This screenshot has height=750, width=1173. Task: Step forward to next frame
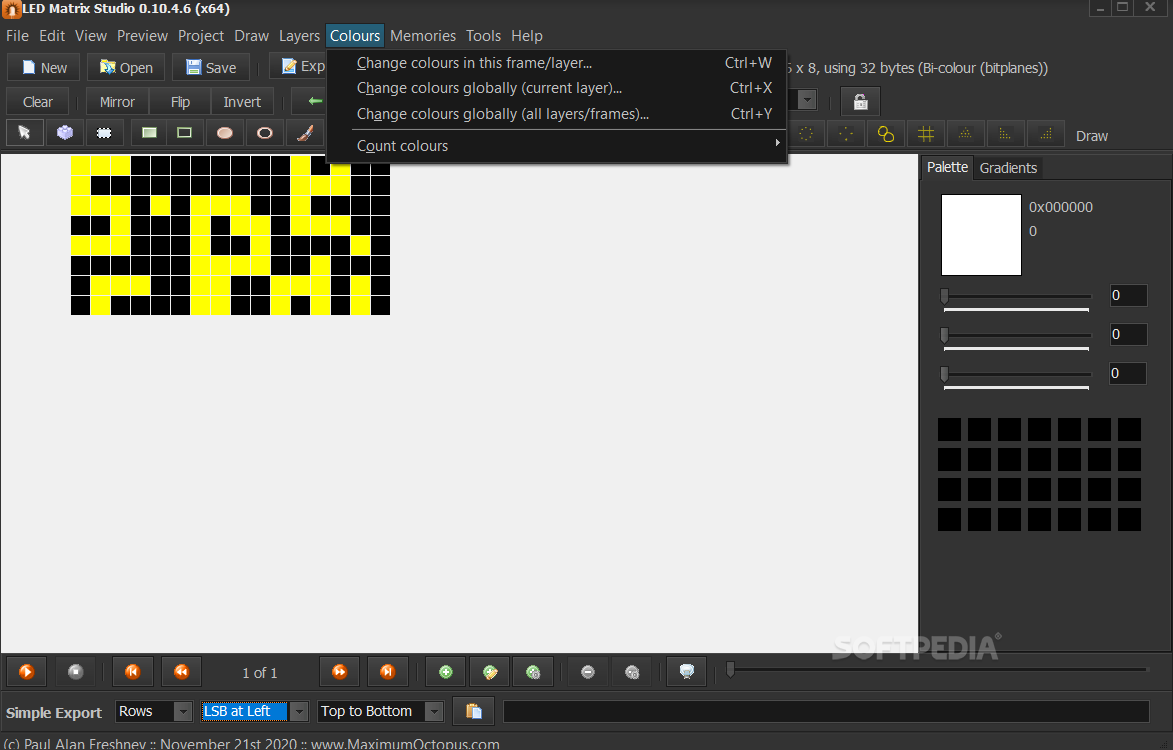[339, 671]
